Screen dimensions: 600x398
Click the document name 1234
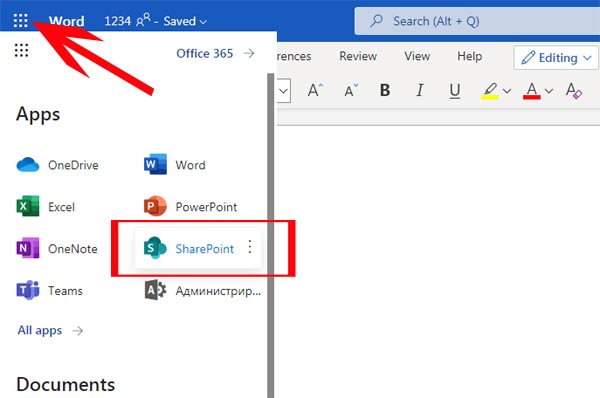click(117, 21)
